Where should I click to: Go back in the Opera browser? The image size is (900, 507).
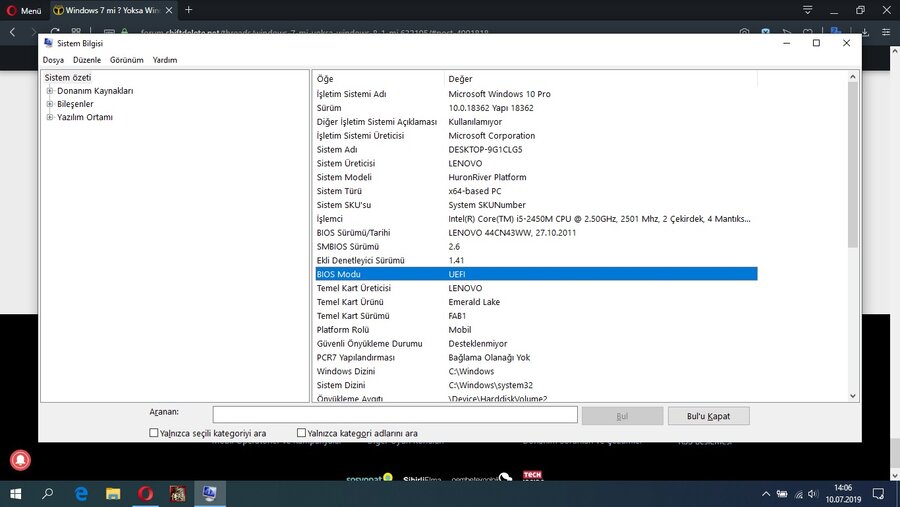(x=13, y=32)
